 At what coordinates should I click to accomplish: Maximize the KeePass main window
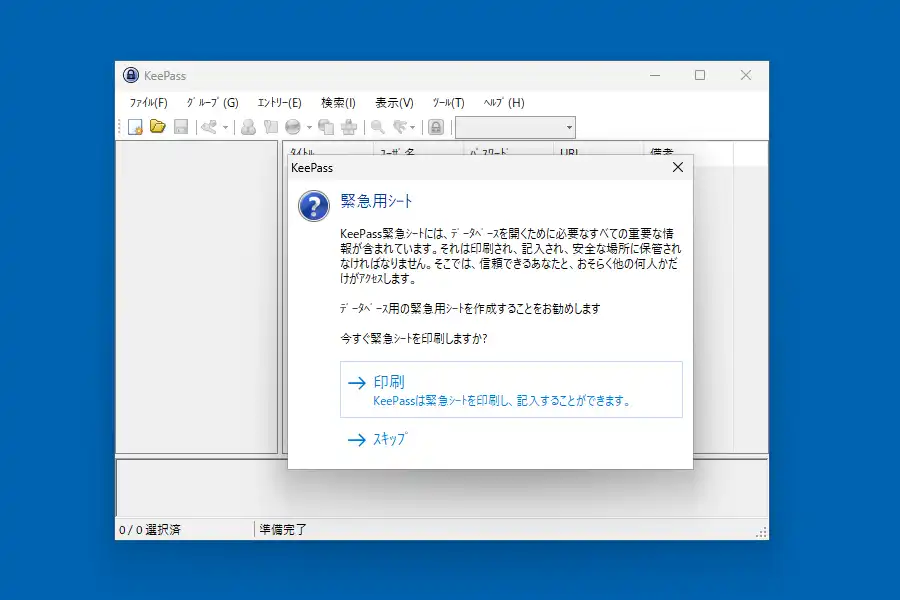(700, 75)
